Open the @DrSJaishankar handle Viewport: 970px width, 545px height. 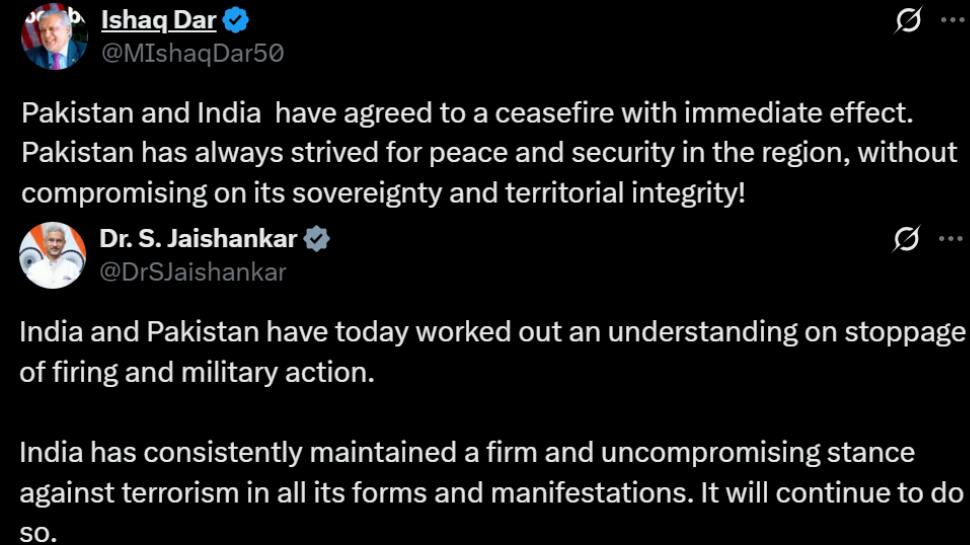192,273
